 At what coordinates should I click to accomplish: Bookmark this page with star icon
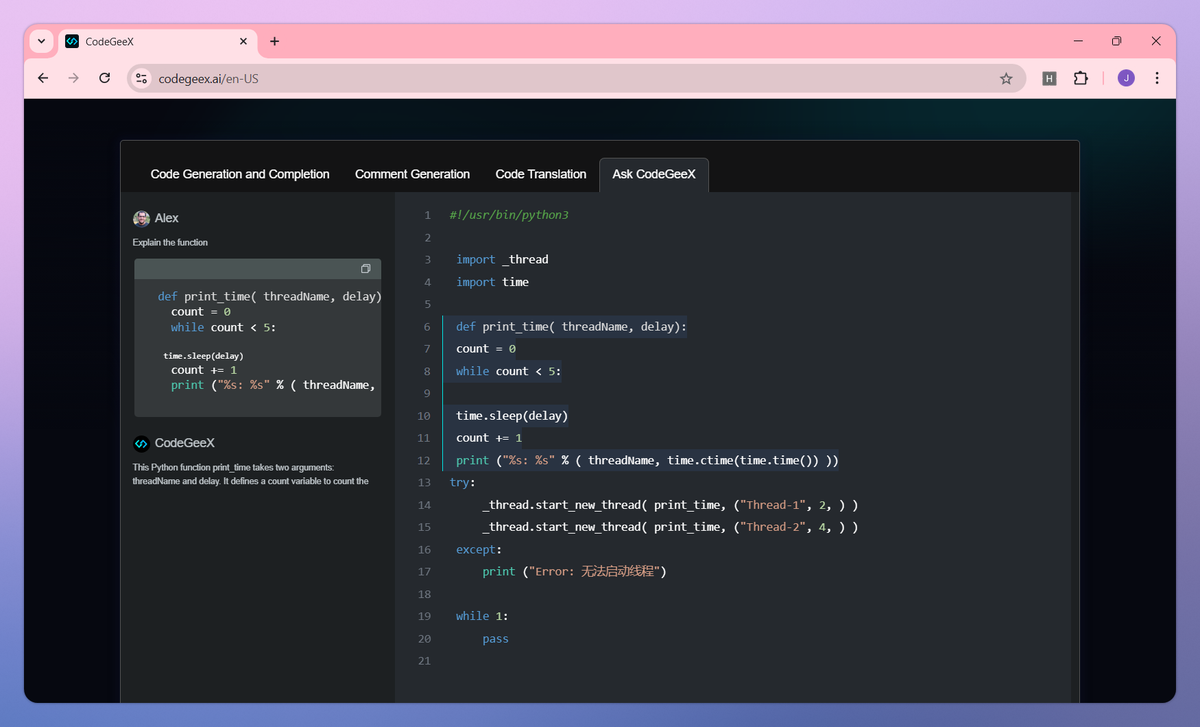pos(1006,78)
